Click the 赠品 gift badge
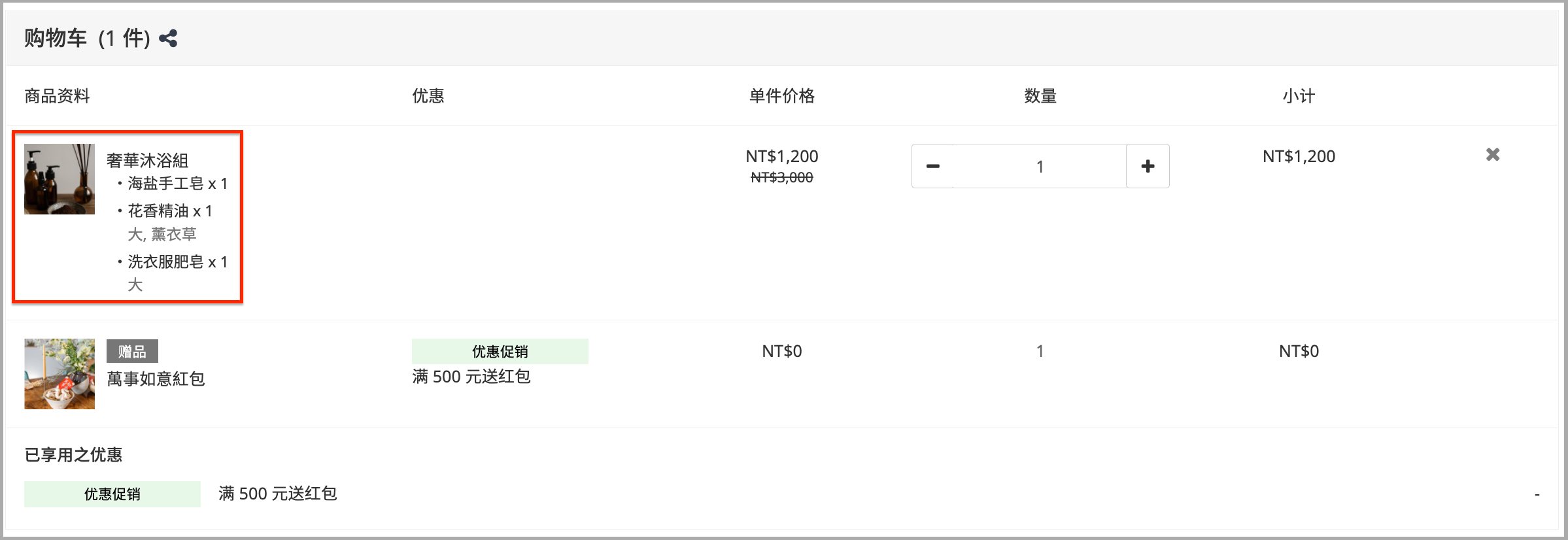This screenshot has height=540, width=1568. [132, 352]
